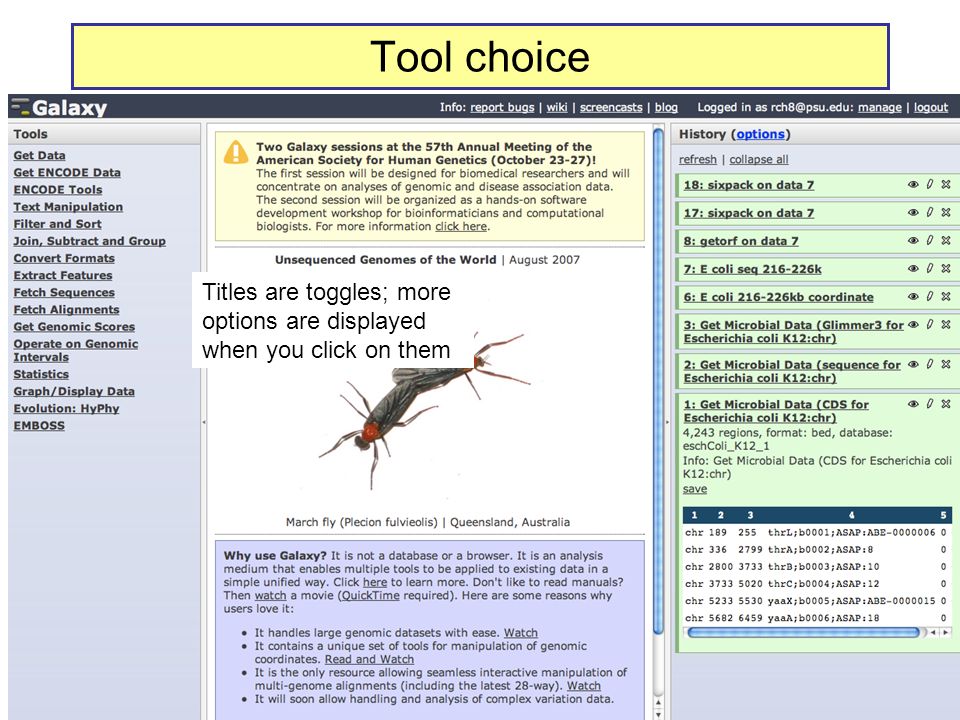Edit attributes of 18: sixpack on data 7 (pencil)

930,184
